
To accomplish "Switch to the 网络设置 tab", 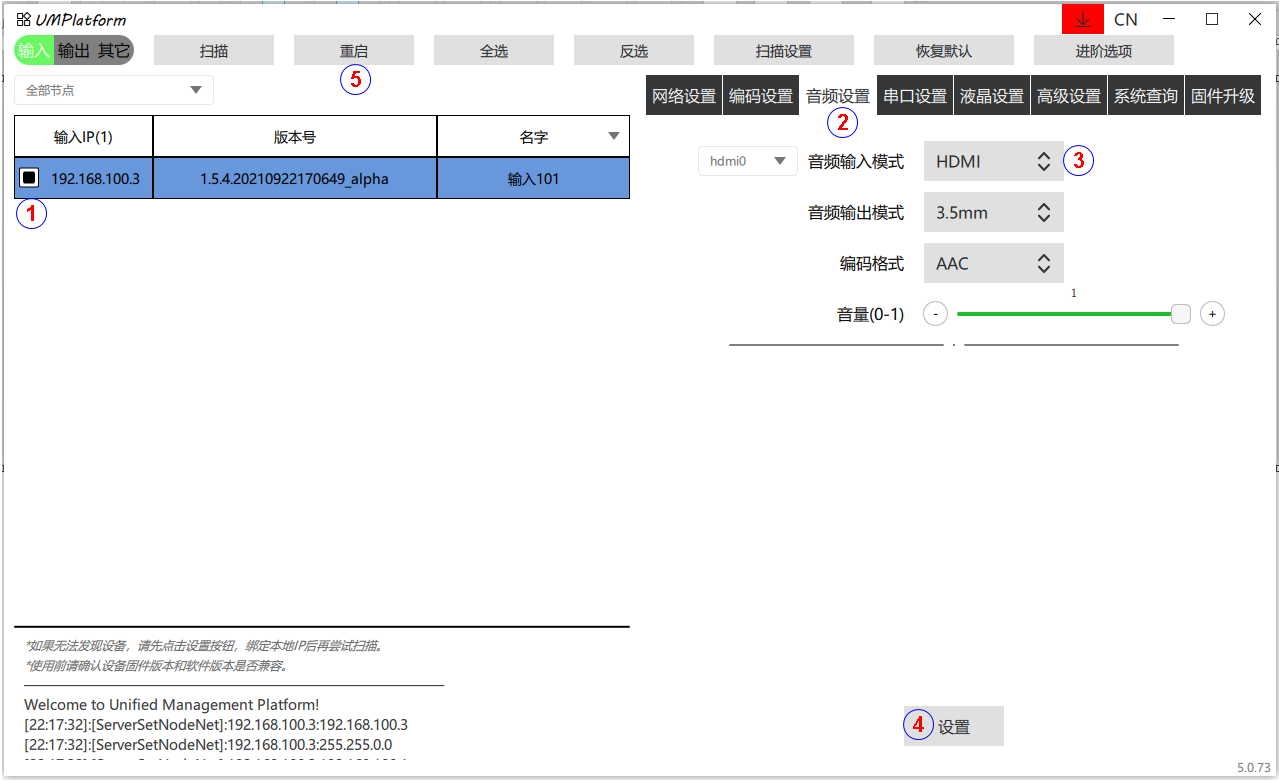I will [x=684, y=96].
